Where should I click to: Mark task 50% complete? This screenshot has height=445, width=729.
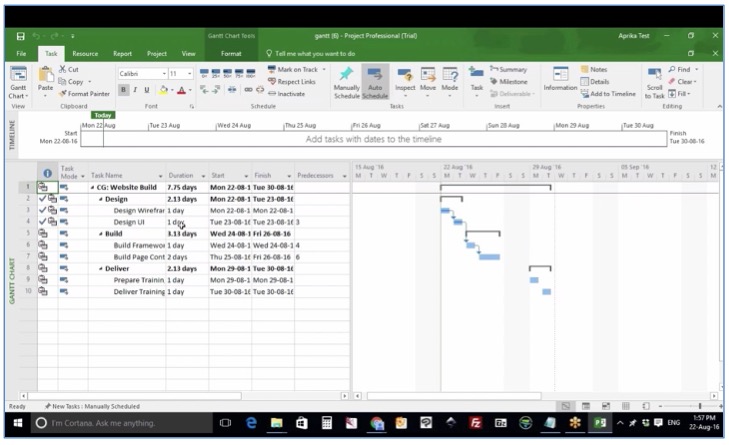227,73
